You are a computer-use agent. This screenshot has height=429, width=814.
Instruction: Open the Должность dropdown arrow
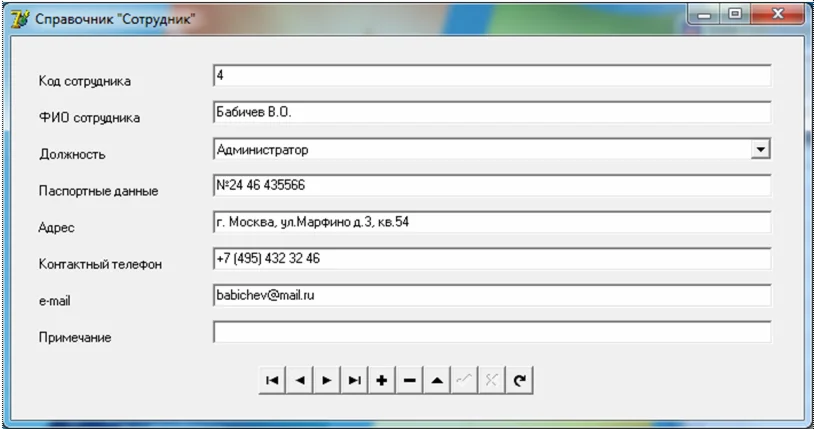click(761, 150)
